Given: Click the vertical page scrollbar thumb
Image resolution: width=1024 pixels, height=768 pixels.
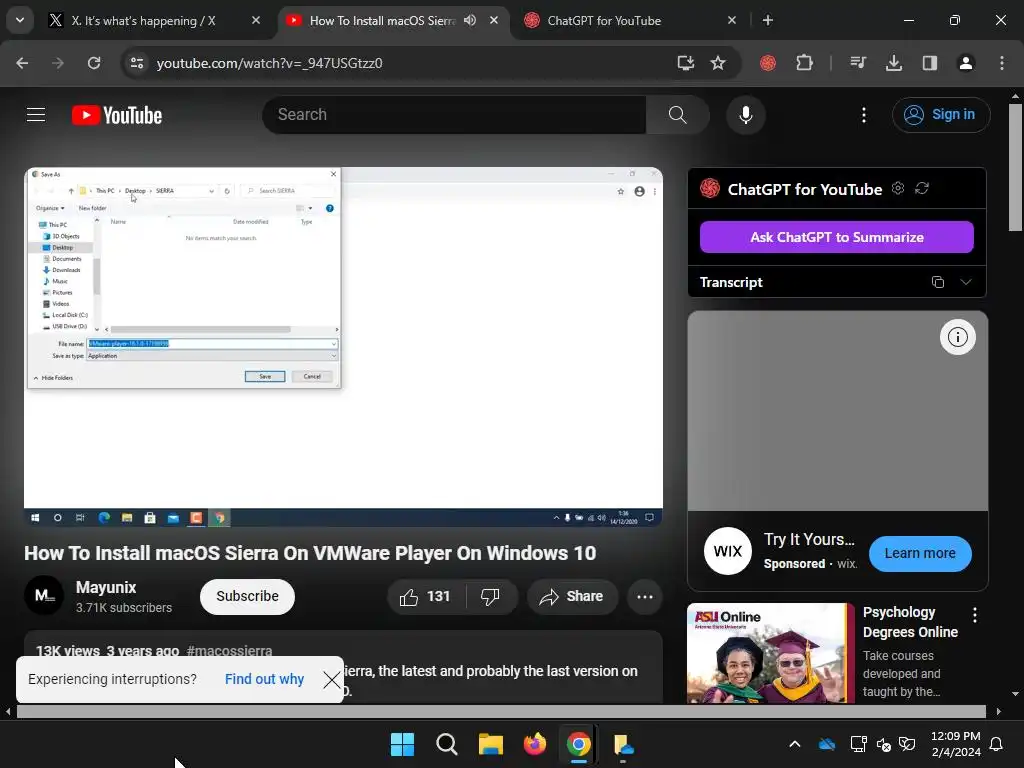Looking at the screenshot, I should coord(1015,167).
